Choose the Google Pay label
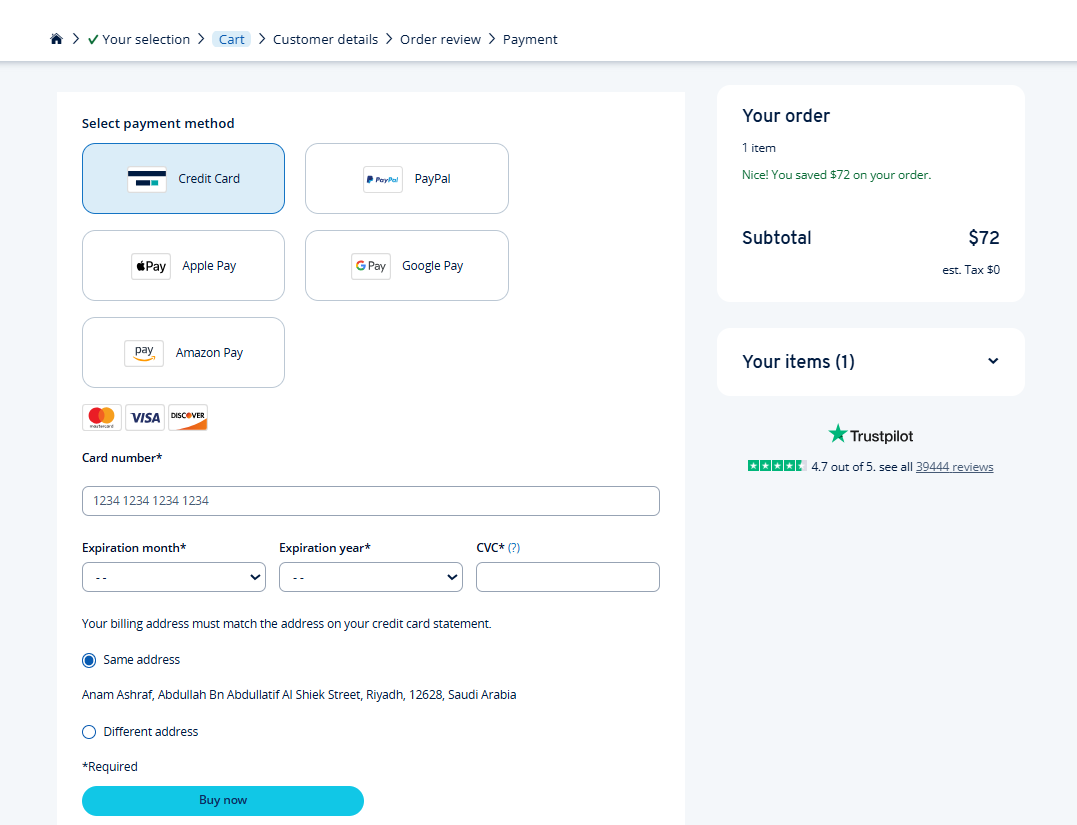 432,266
